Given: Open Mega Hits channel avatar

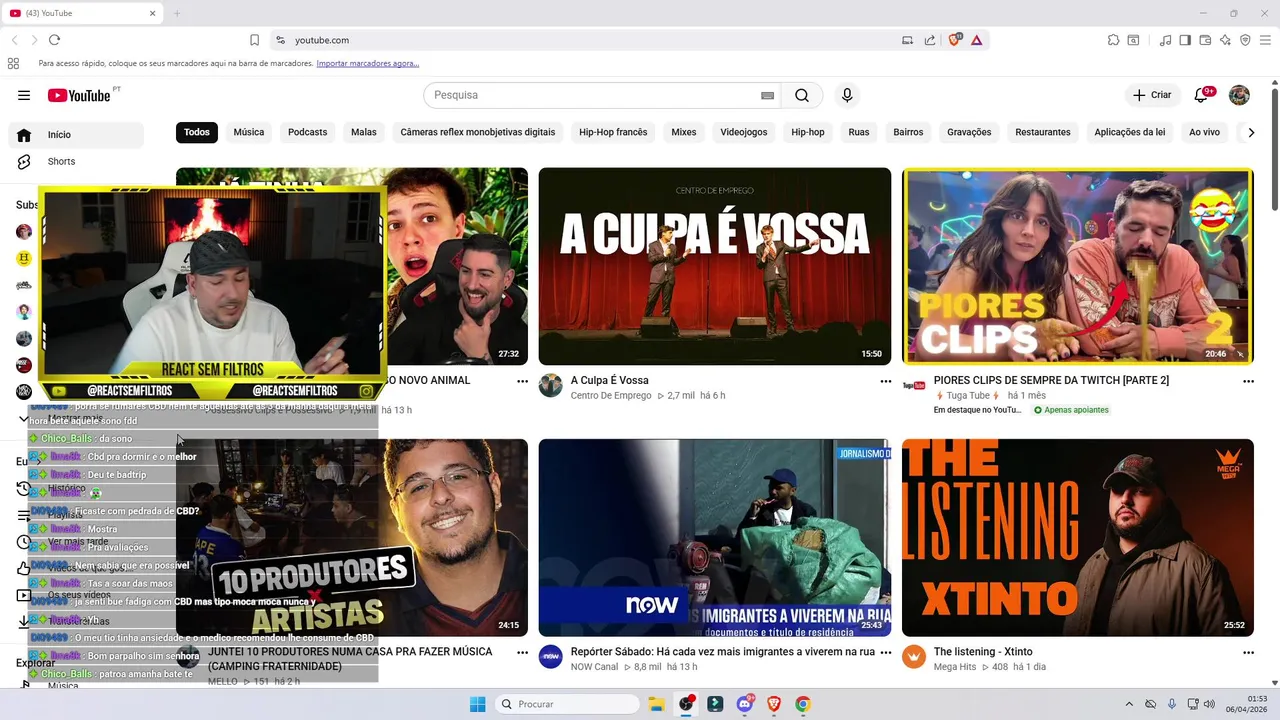Looking at the screenshot, I should pyautogui.click(x=914, y=656).
